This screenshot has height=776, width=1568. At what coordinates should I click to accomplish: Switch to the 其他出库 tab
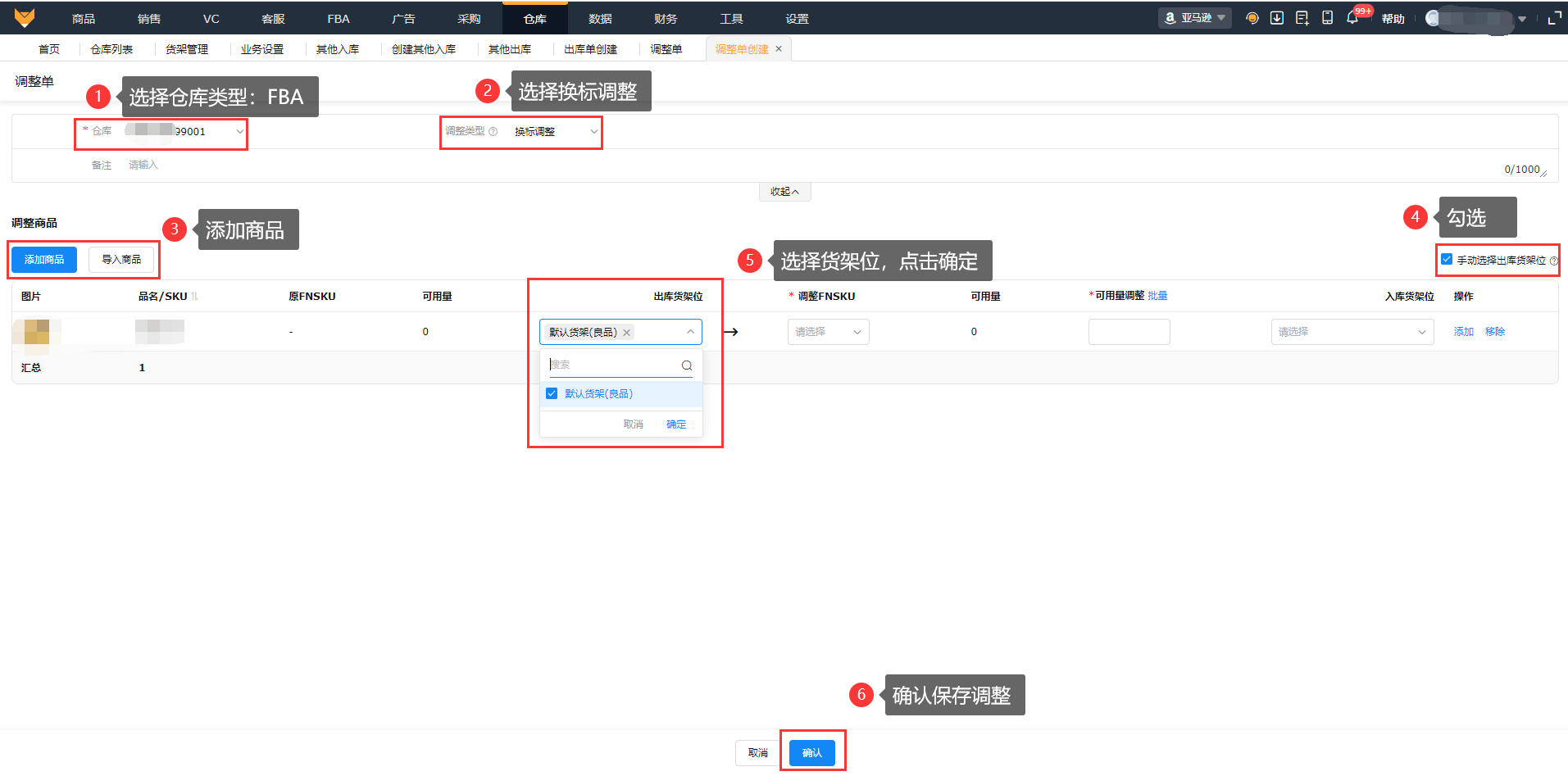pos(510,49)
